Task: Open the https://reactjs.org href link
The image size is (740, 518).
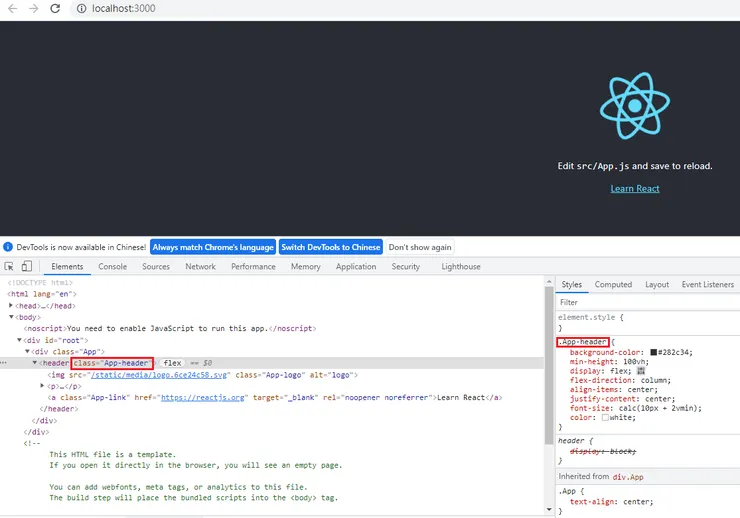Action: click(203, 398)
